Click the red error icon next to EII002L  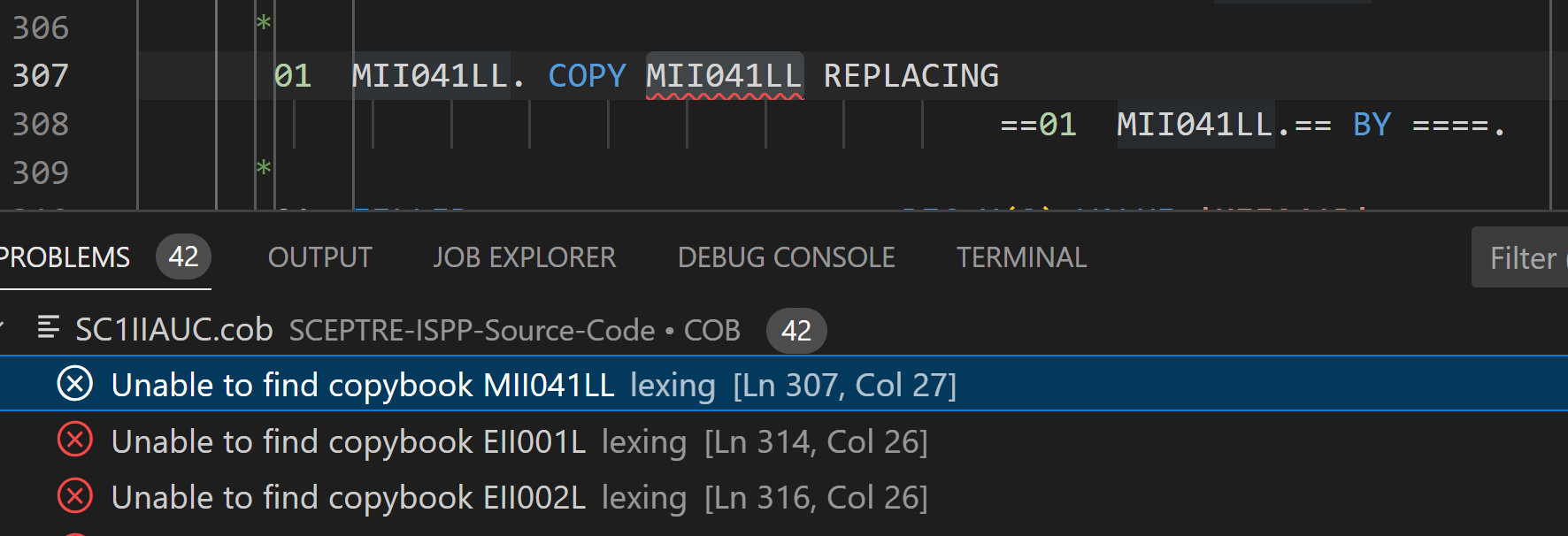pos(74,496)
